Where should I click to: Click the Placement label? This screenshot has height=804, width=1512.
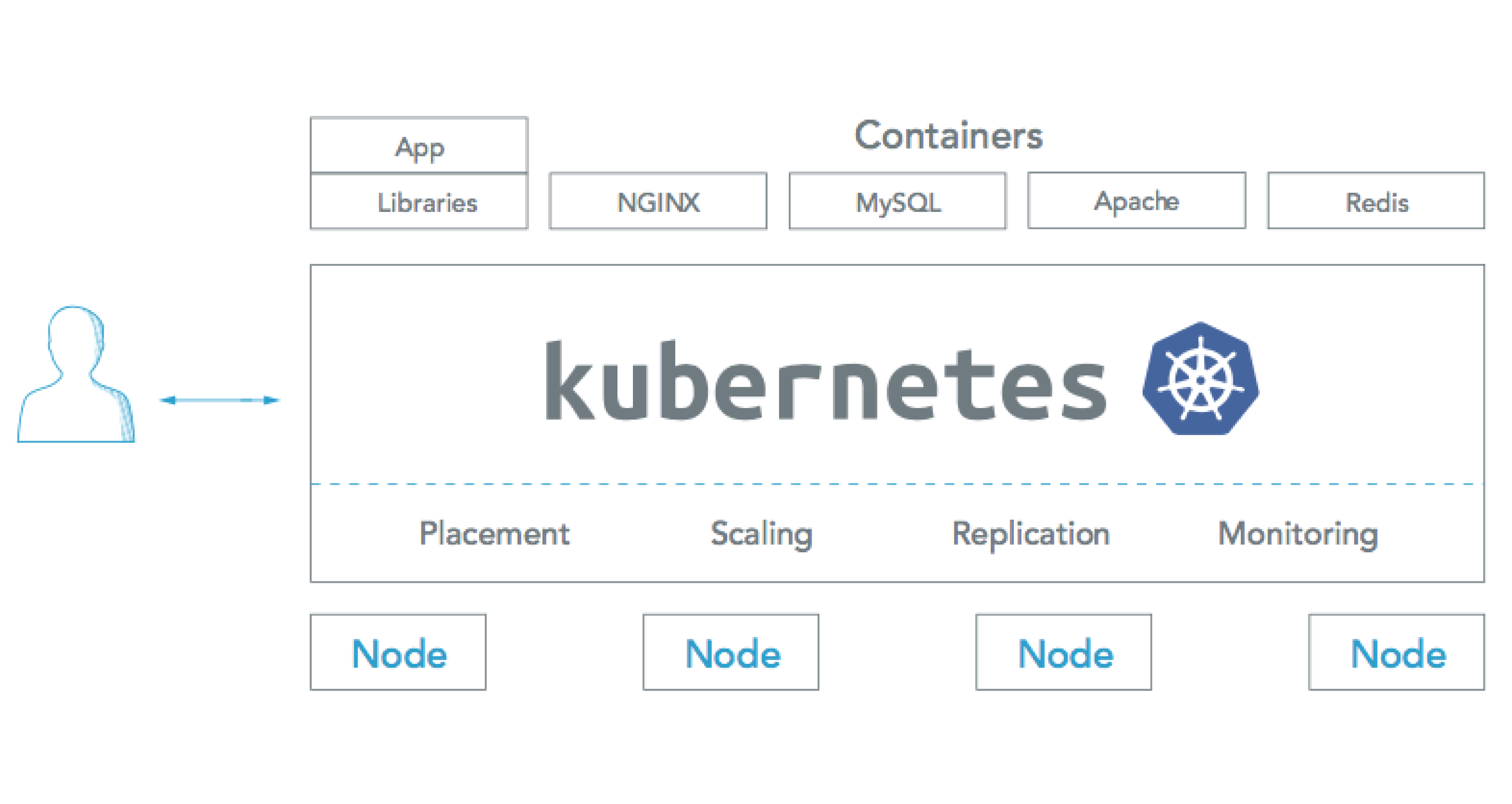point(494,533)
